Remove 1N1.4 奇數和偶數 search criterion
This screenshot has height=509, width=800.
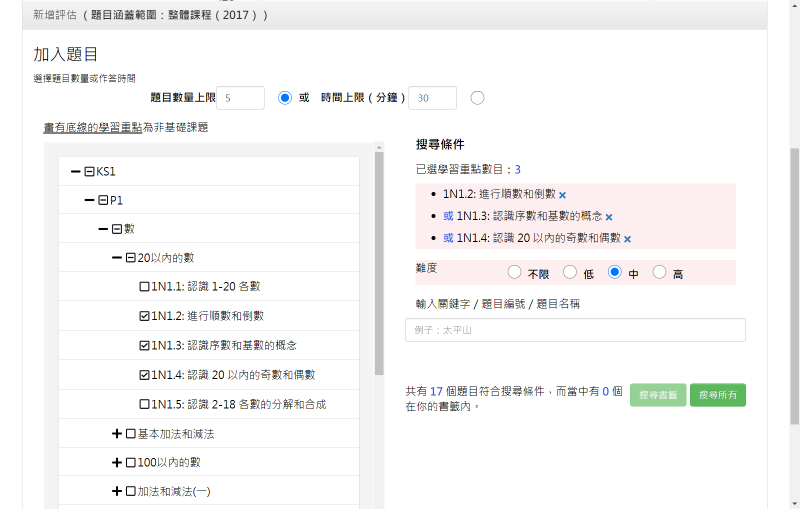coord(627,239)
